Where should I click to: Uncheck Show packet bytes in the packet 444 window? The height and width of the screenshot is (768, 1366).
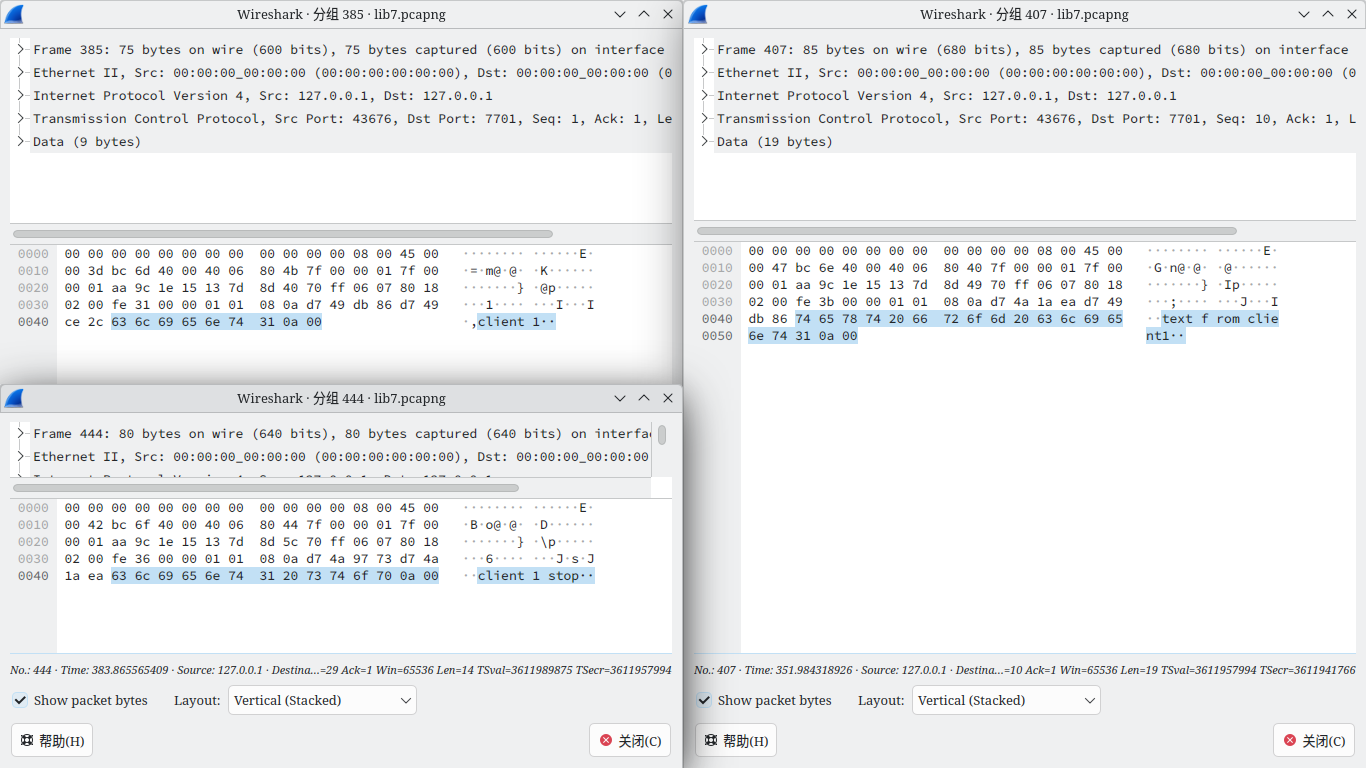click(20, 700)
